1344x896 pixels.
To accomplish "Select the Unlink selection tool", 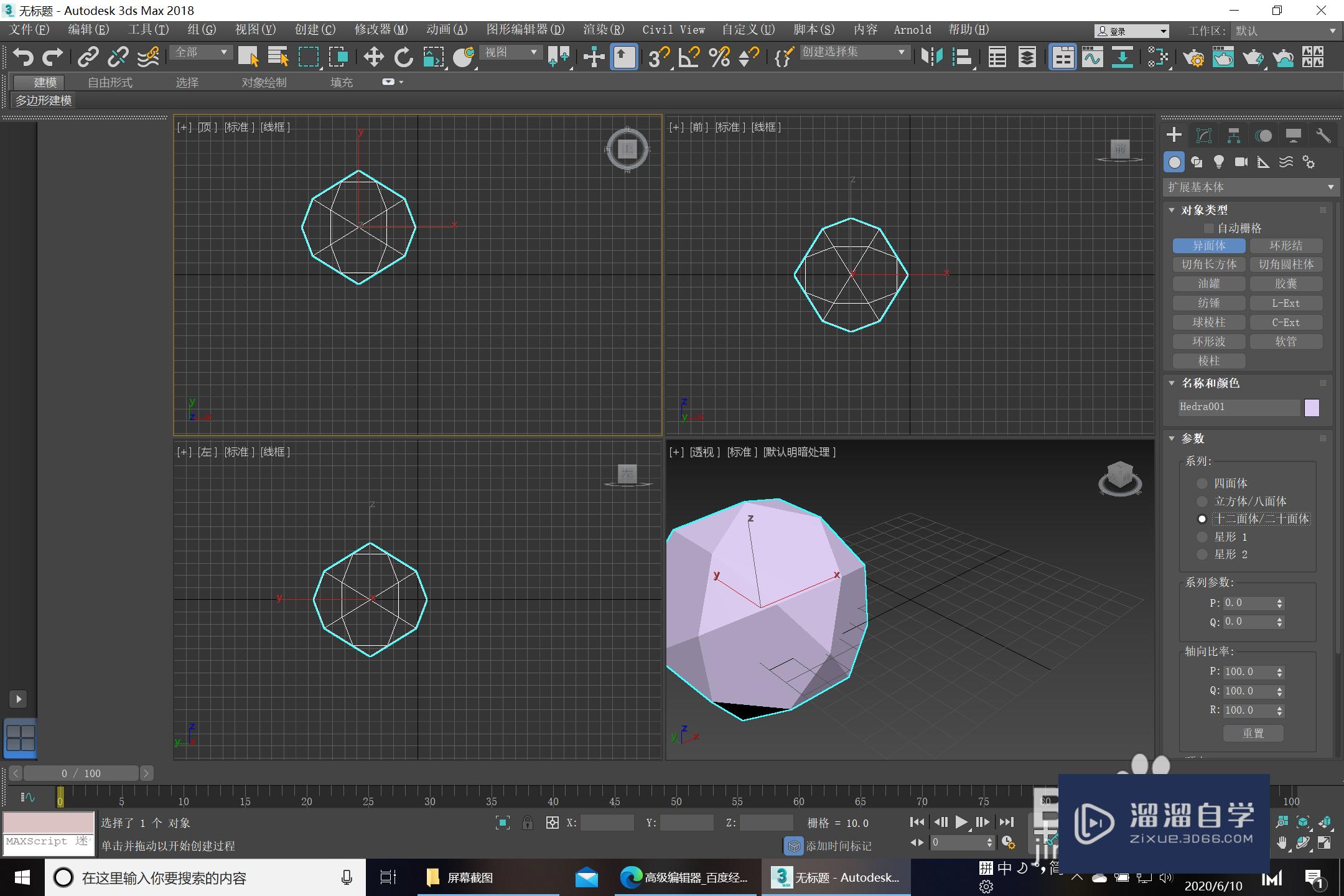I will [x=118, y=57].
